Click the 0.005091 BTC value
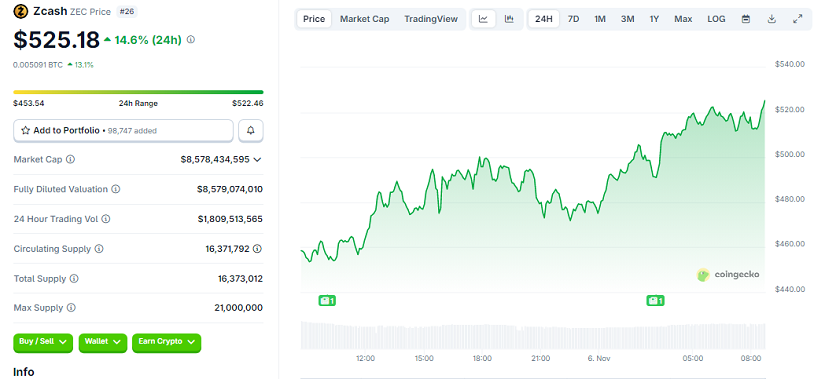The image size is (825, 379). coord(38,65)
